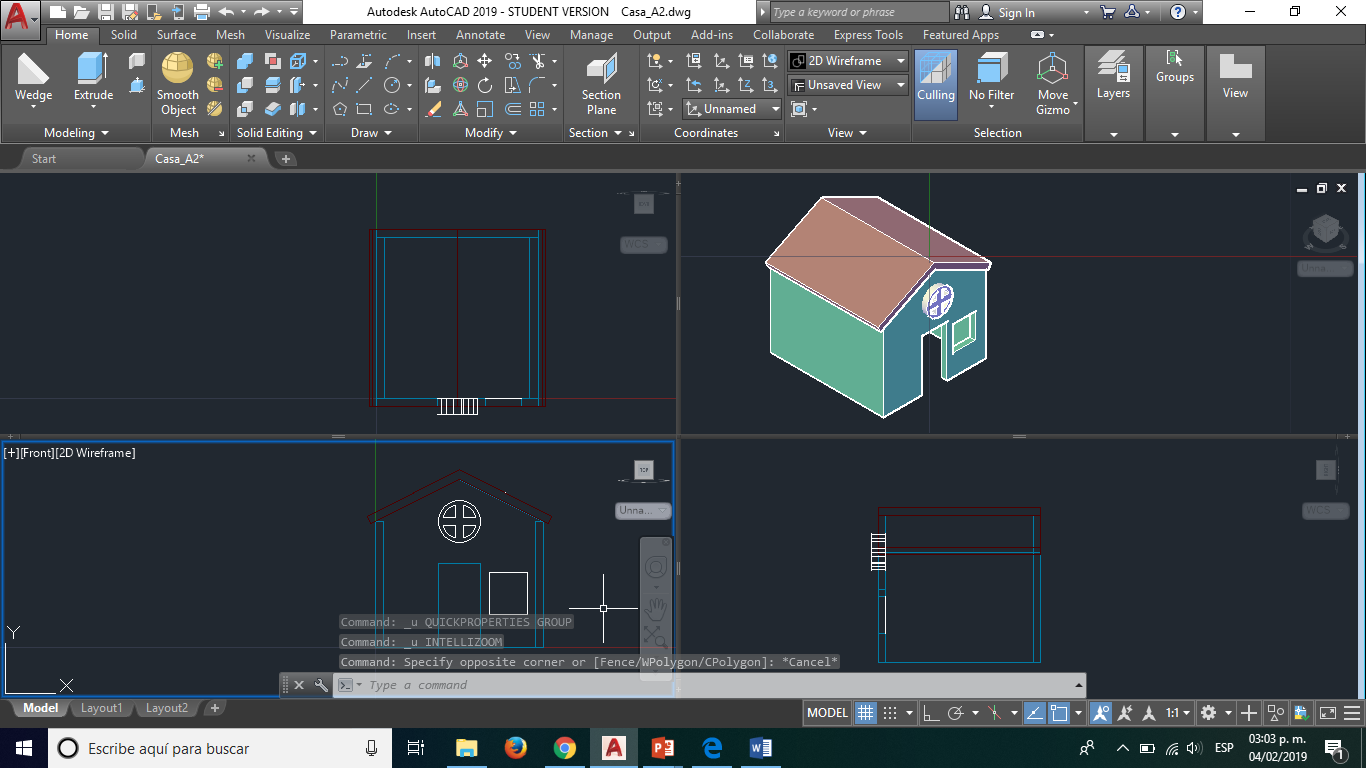Switch to the Annotate ribbon tab
This screenshot has width=1366, height=768.
pyautogui.click(x=480, y=35)
